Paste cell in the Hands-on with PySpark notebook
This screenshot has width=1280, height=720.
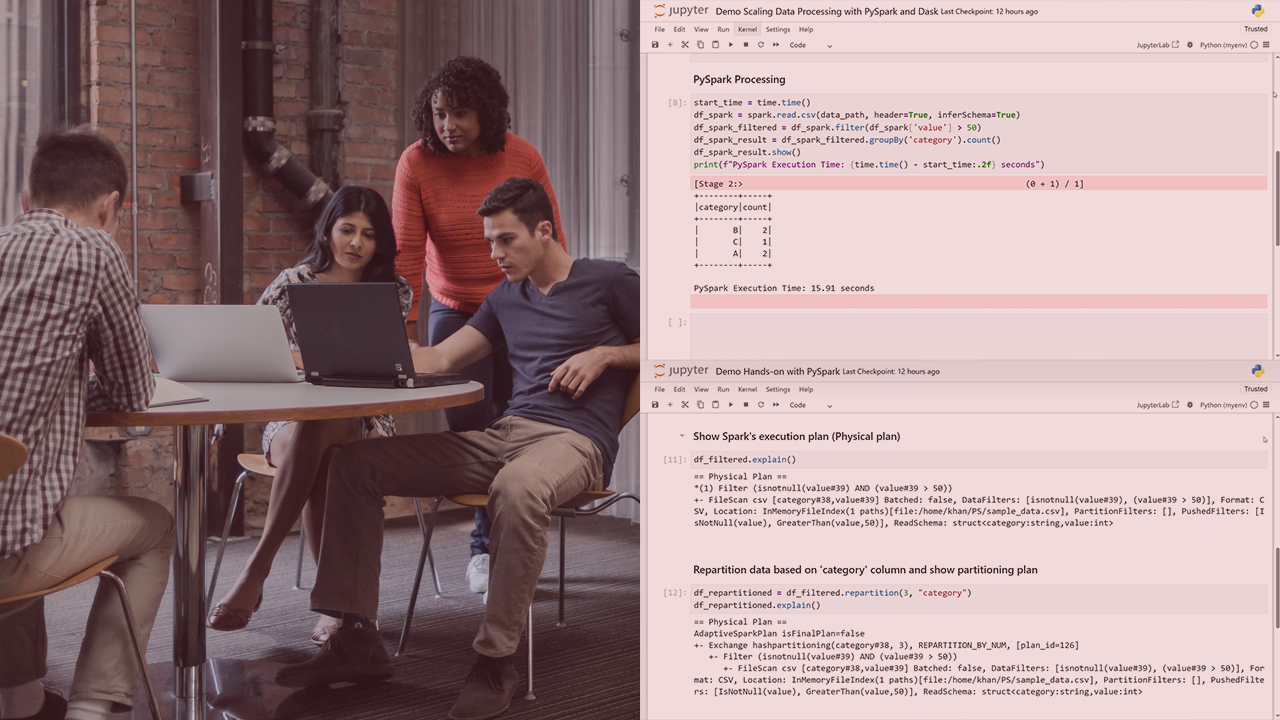tap(715, 405)
